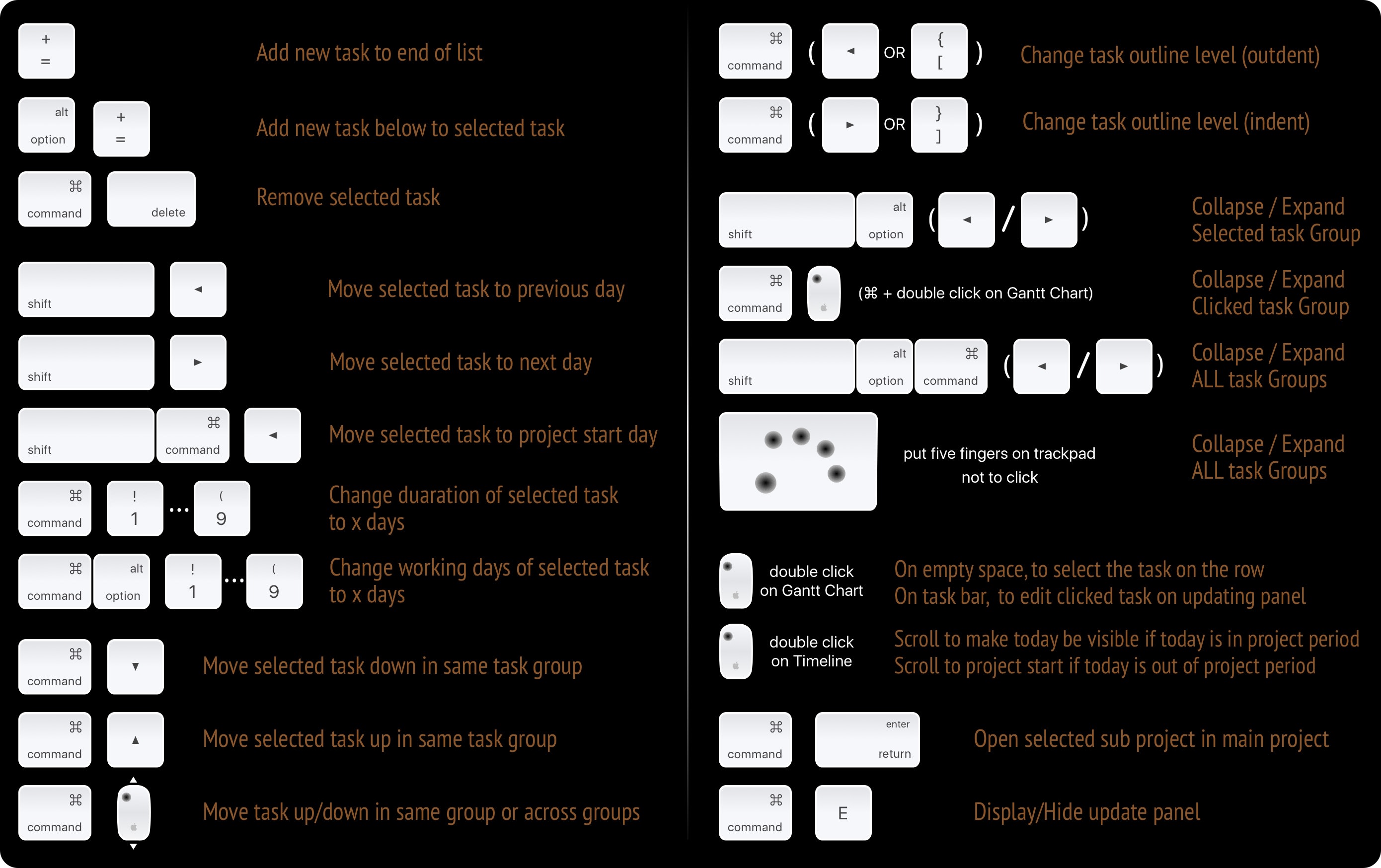Viewport: 1381px width, 868px height.
Task: Click 'Add new task to end of list' button
Action: pyautogui.click(x=47, y=45)
